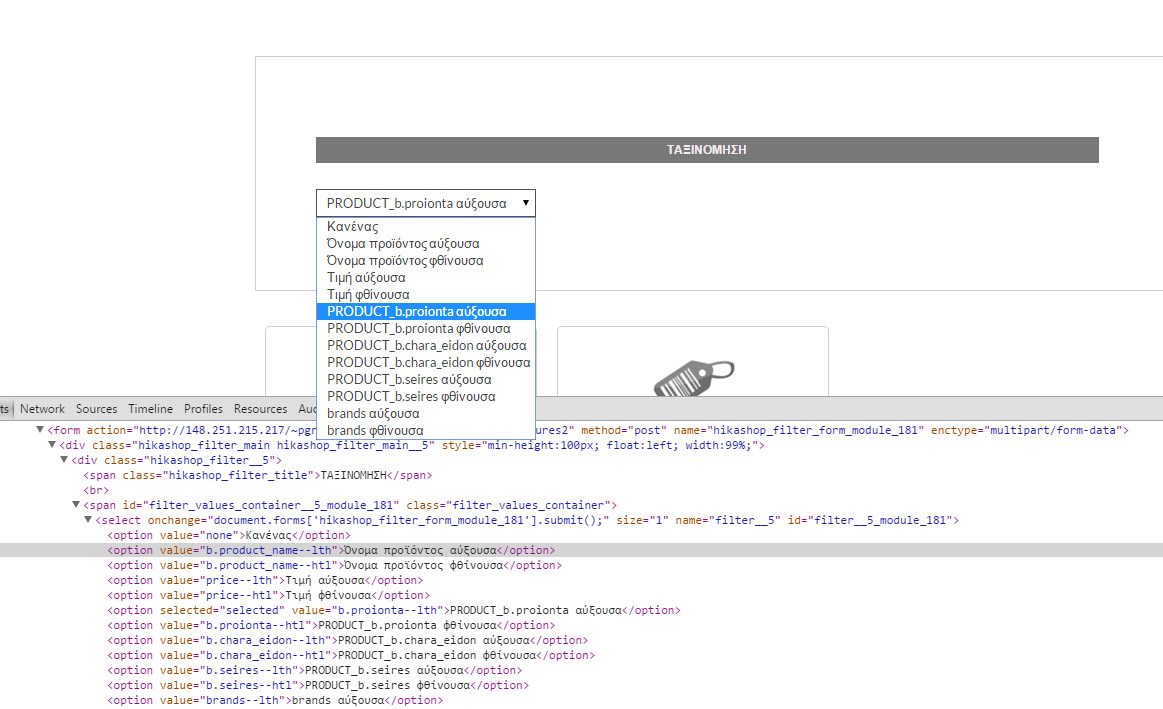Switch to the Network DevTools tab
Viewport: 1163px width, 709px height.
tap(42, 409)
